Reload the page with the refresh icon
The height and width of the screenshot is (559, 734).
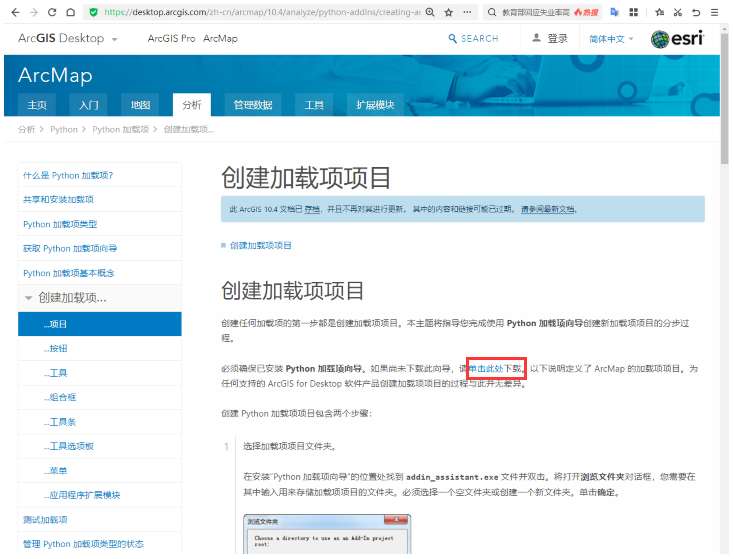[52, 12]
